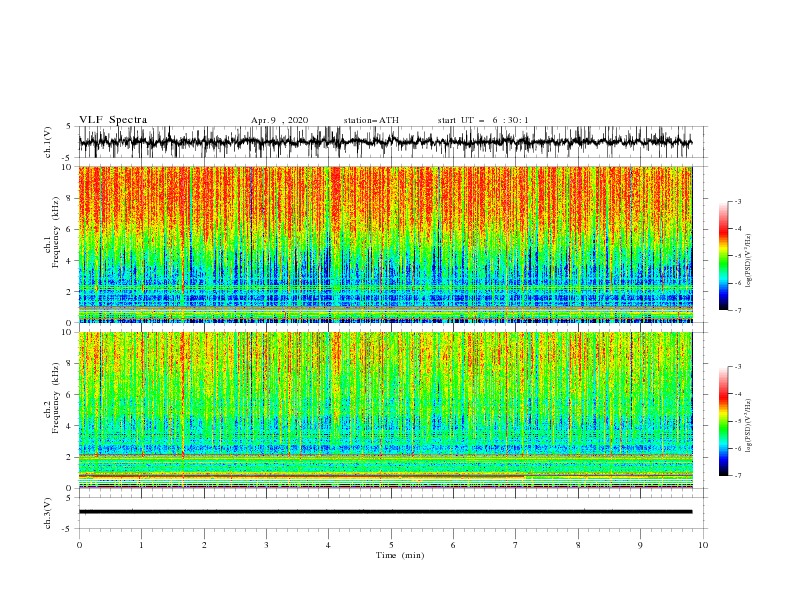
Task: Click the "-3" tick on ch.2 colorbar
Action: coord(737,367)
